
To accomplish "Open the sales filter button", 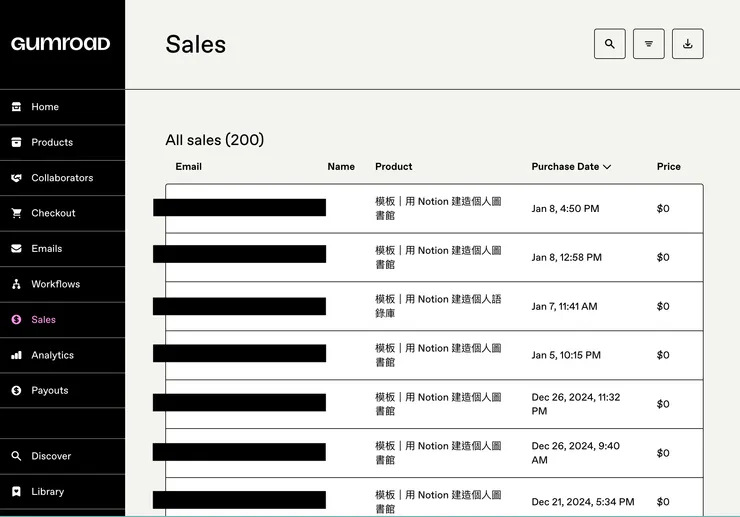I will pyautogui.click(x=649, y=44).
